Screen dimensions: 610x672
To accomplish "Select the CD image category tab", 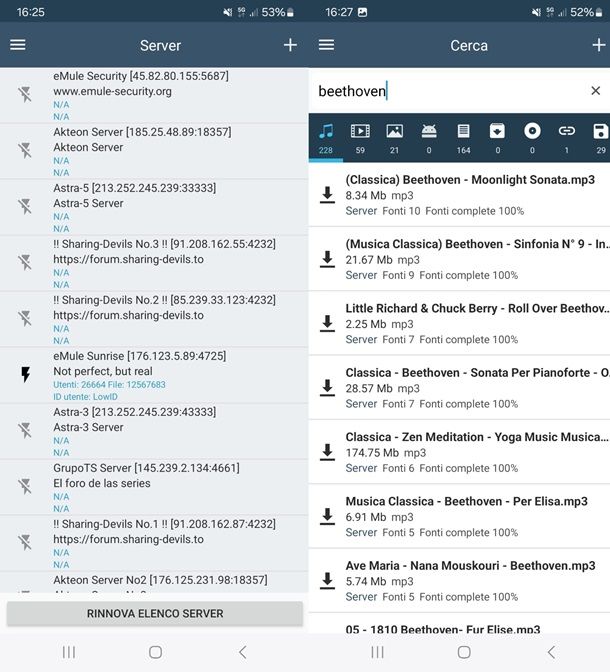I will [x=532, y=138].
